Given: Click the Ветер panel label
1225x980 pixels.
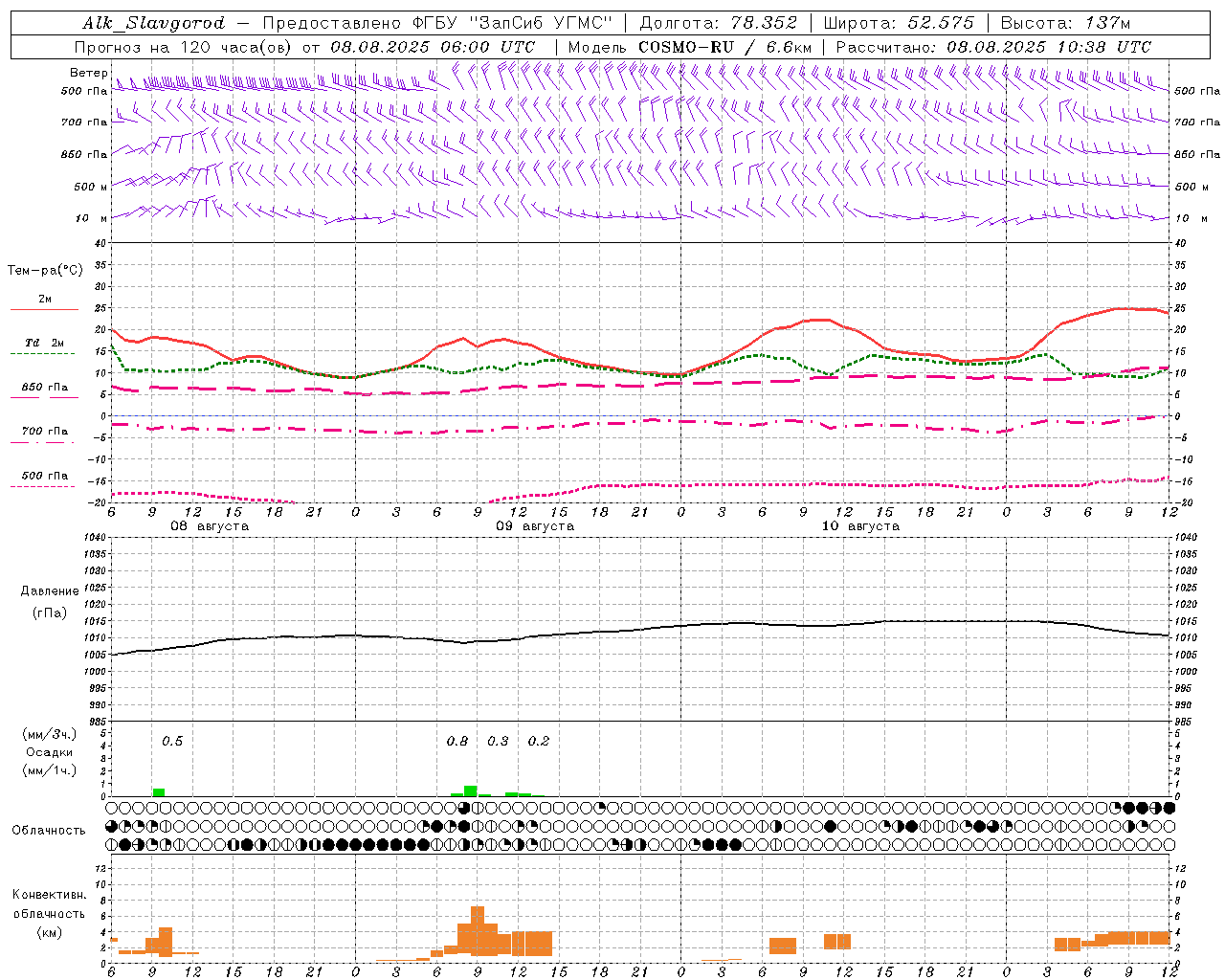Looking at the screenshot, I should tap(88, 73).
